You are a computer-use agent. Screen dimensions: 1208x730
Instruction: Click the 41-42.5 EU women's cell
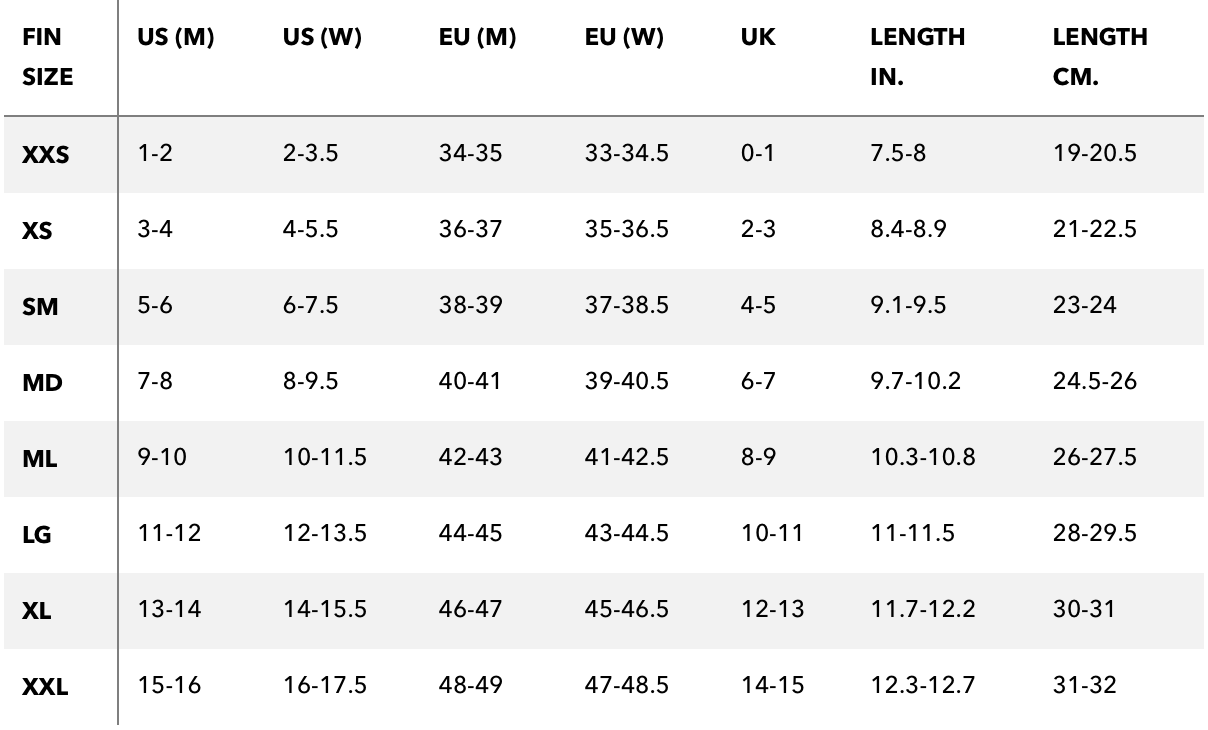coord(627,458)
